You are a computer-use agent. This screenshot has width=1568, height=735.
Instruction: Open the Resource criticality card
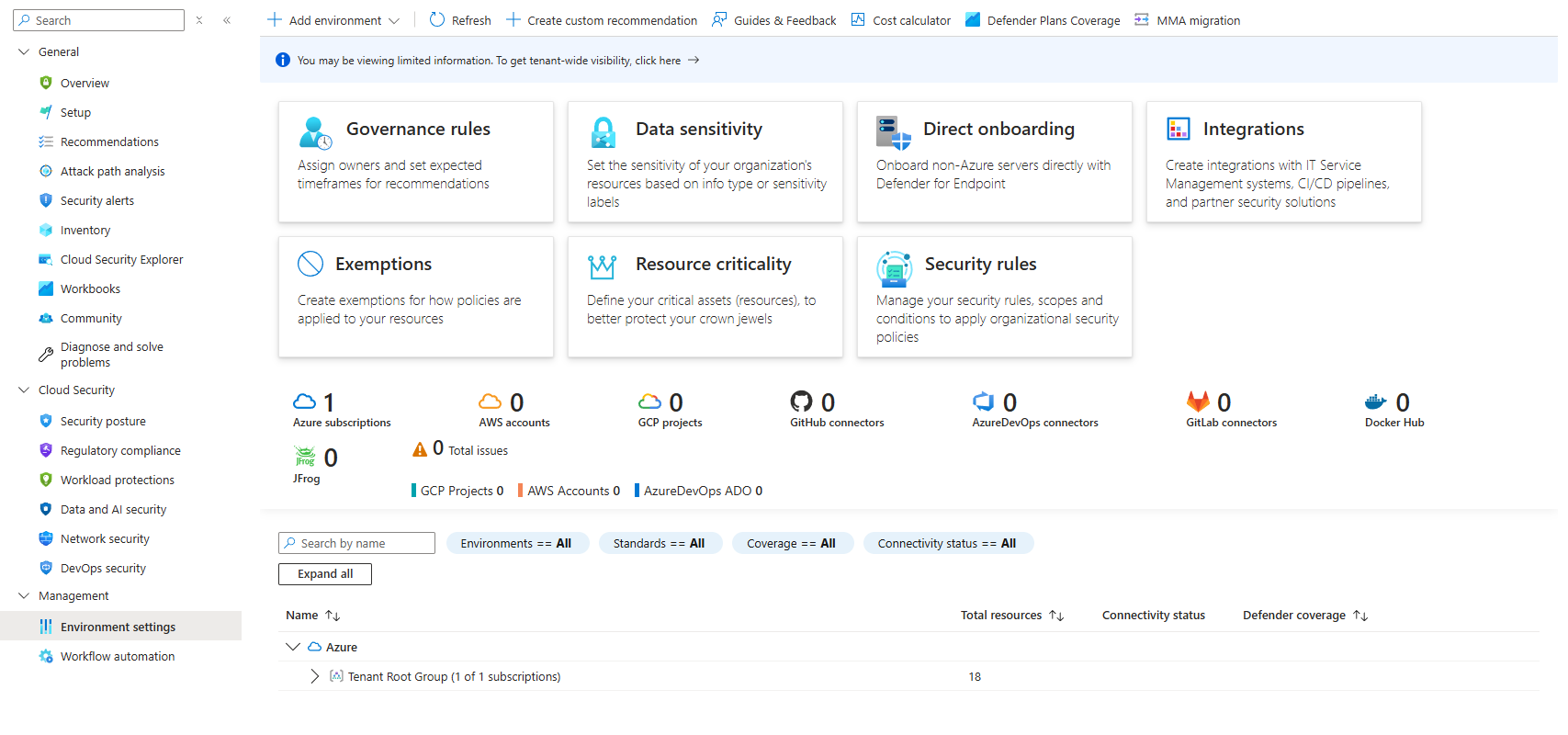point(705,297)
